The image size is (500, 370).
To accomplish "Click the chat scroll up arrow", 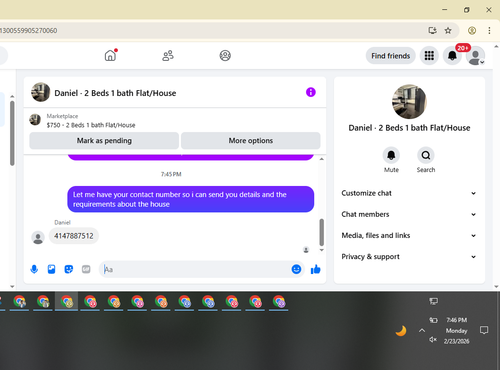I will point(322,159).
